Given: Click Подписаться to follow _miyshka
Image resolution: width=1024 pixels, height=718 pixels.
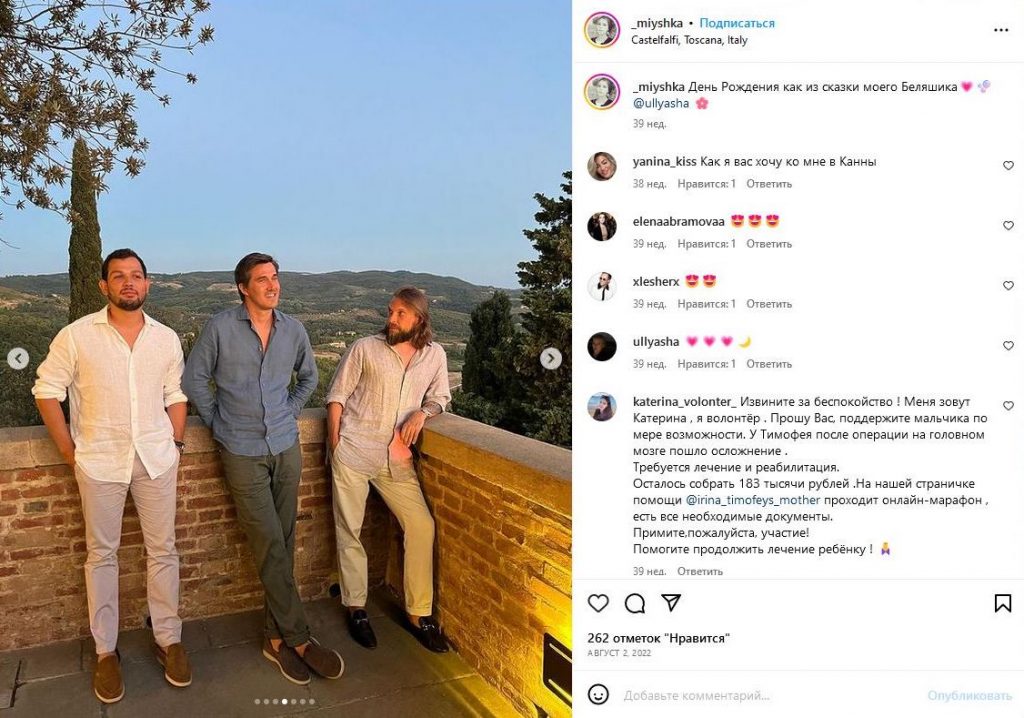Looking at the screenshot, I should tap(737, 23).
